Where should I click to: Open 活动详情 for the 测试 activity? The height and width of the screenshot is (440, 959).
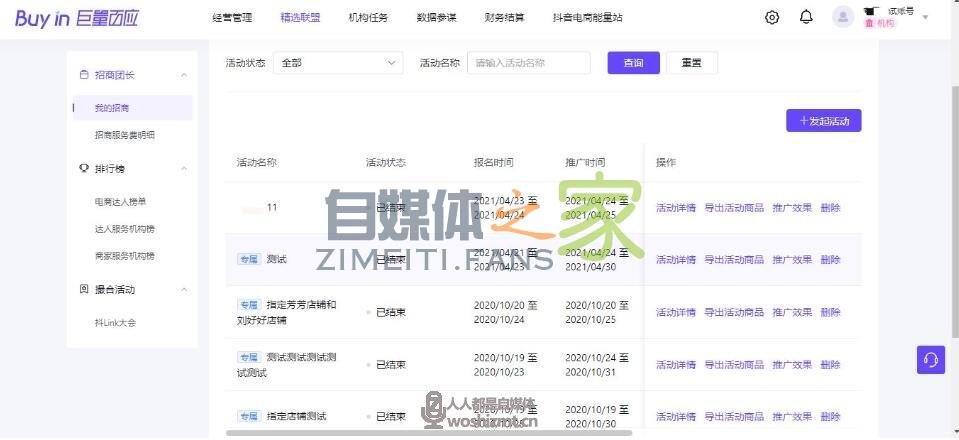[x=676, y=259]
